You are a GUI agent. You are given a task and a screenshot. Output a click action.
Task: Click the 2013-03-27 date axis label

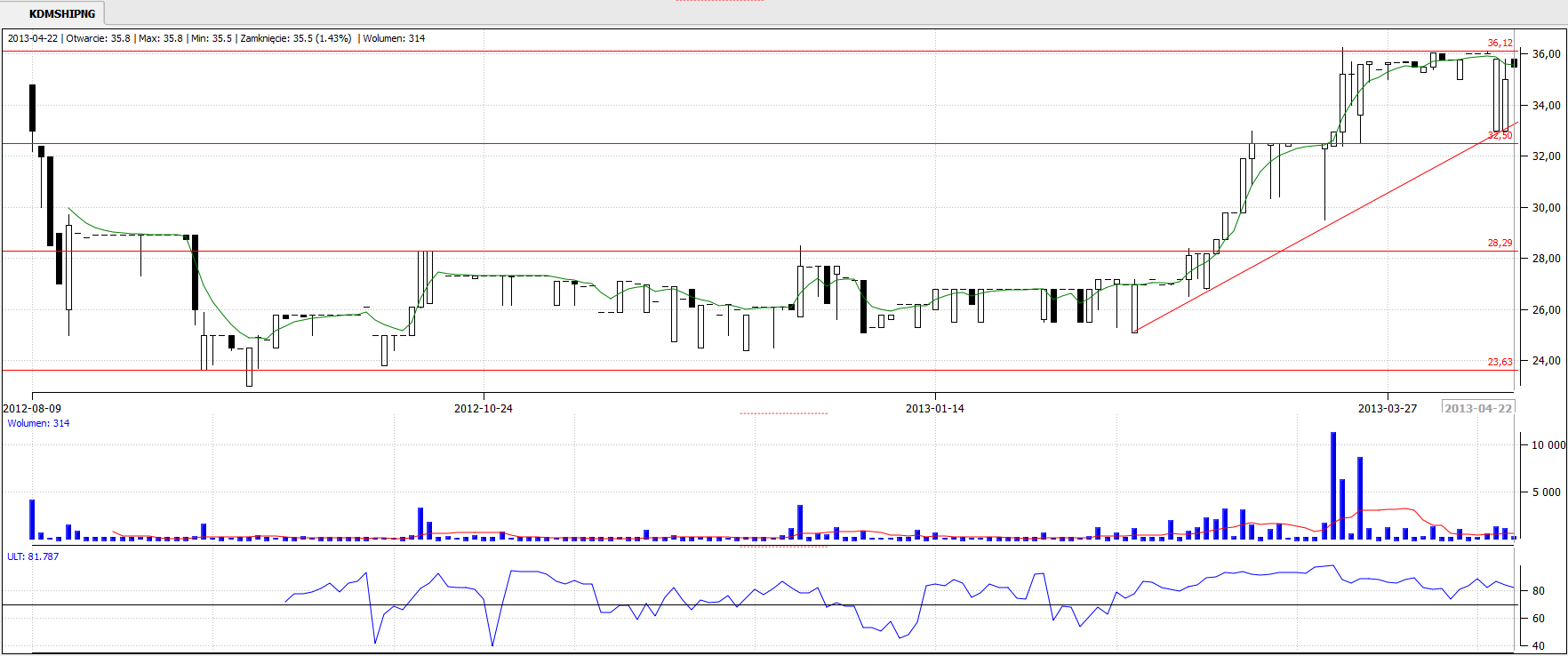tap(1388, 409)
